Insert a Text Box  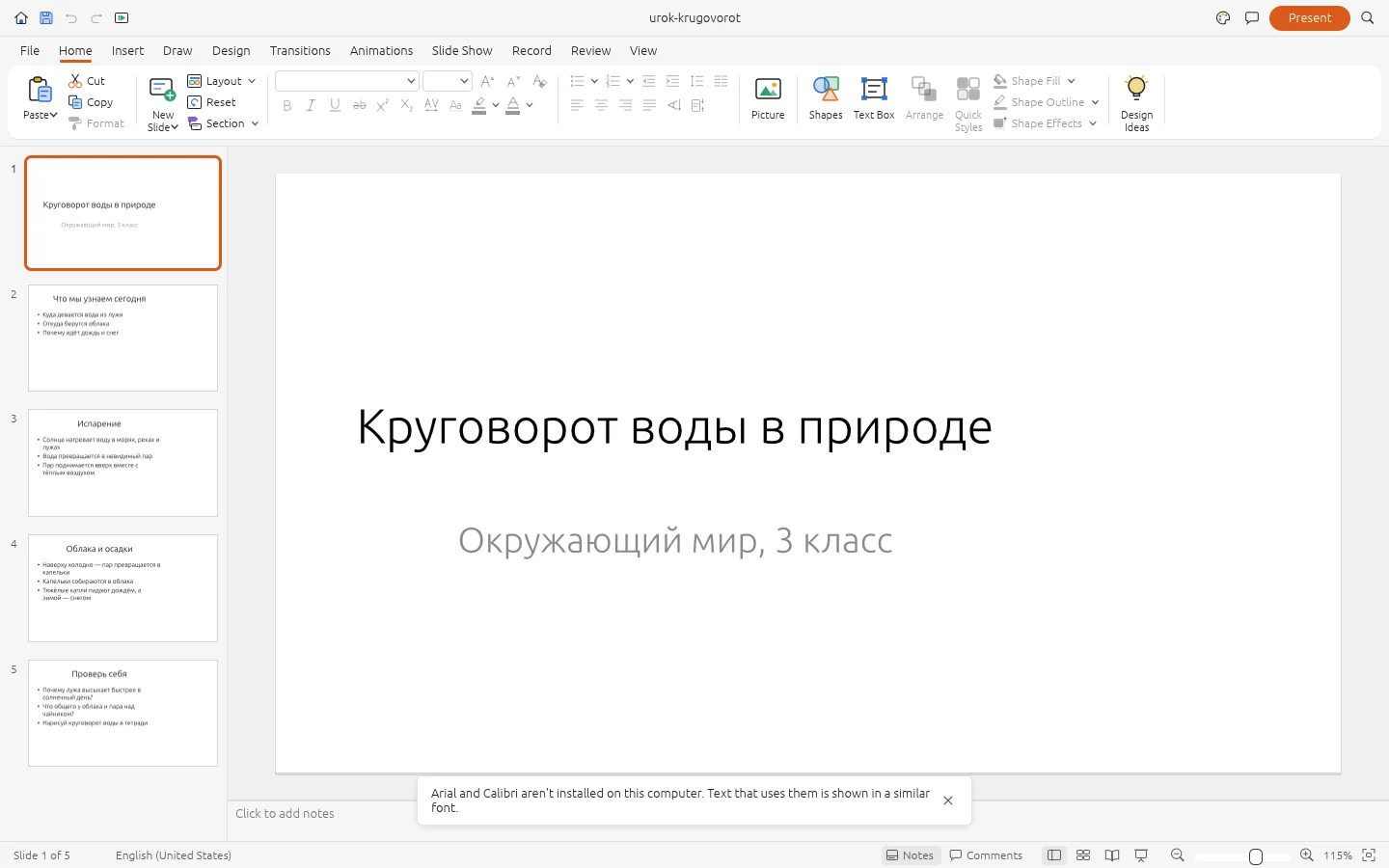tap(874, 98)
